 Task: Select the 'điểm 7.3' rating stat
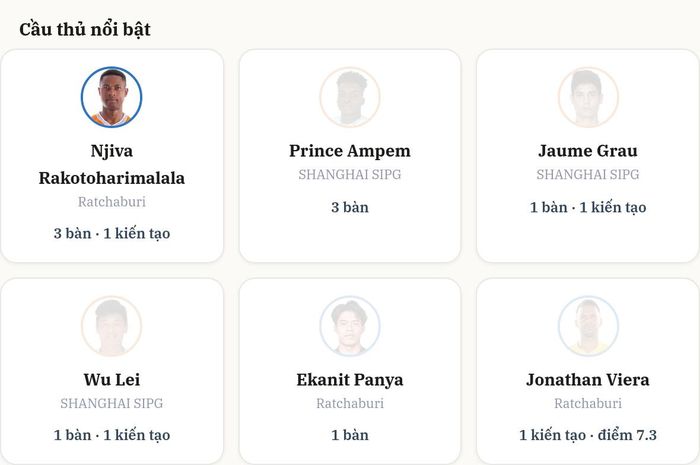627,435
